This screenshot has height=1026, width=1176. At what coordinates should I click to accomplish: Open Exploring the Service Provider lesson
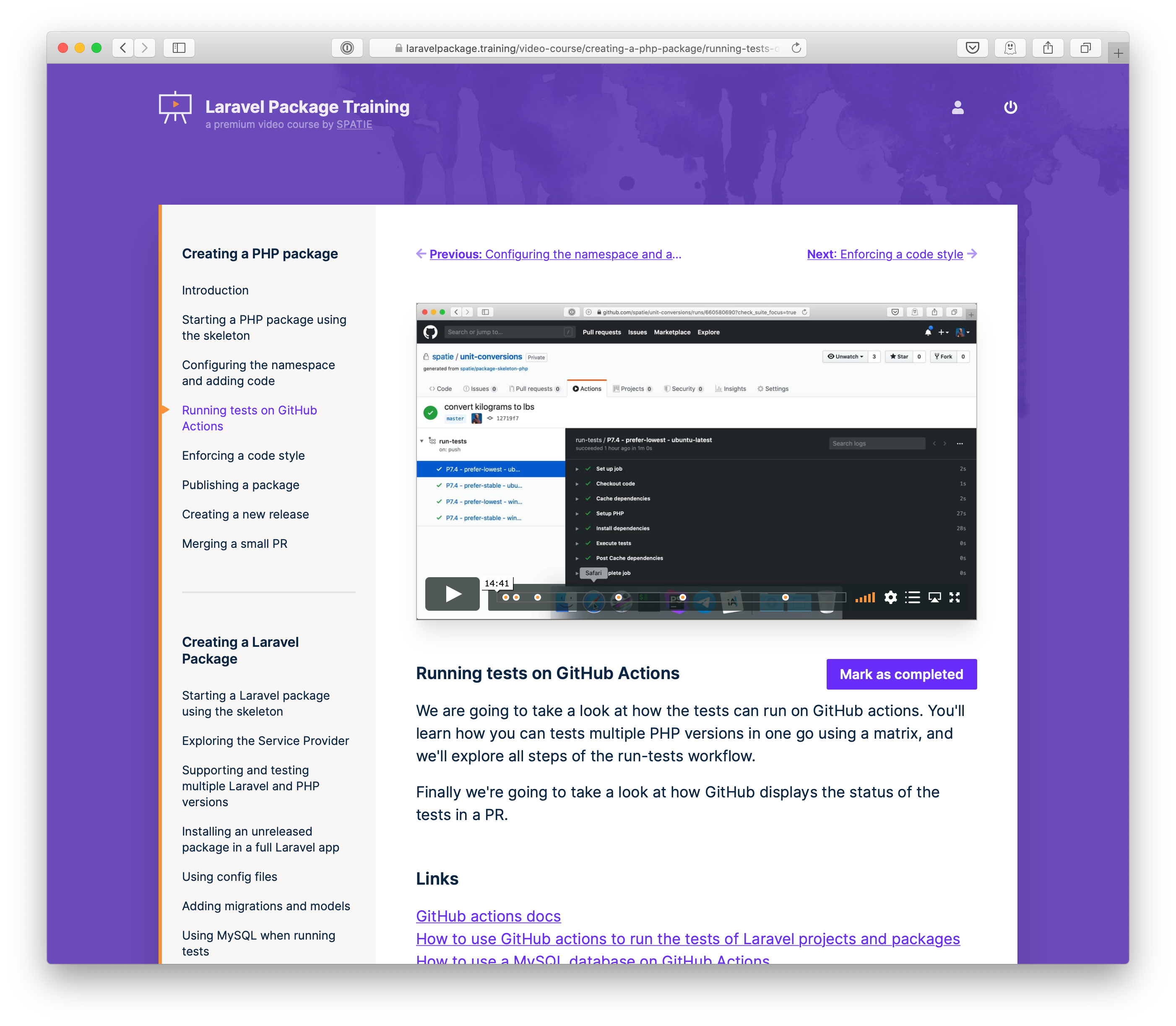click(265, 741)
